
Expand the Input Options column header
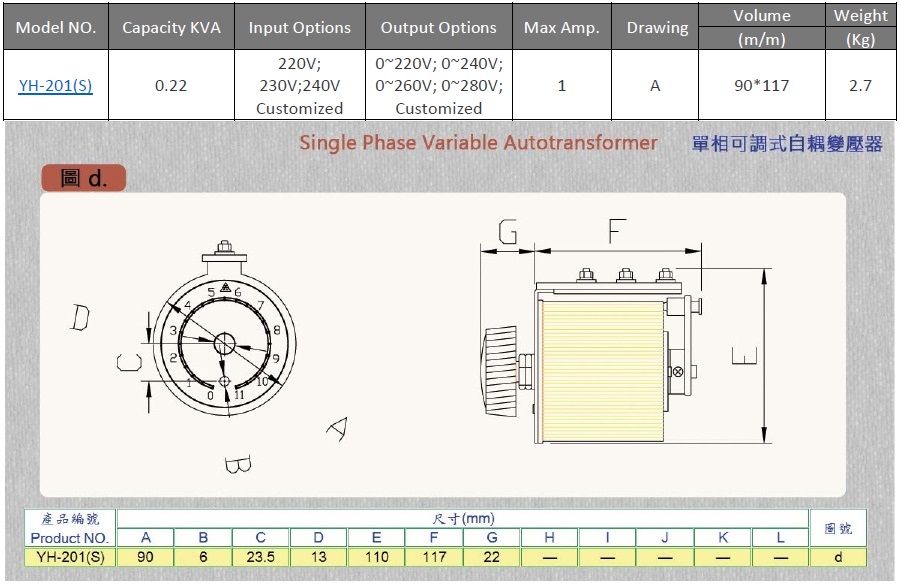click(299, 27)
